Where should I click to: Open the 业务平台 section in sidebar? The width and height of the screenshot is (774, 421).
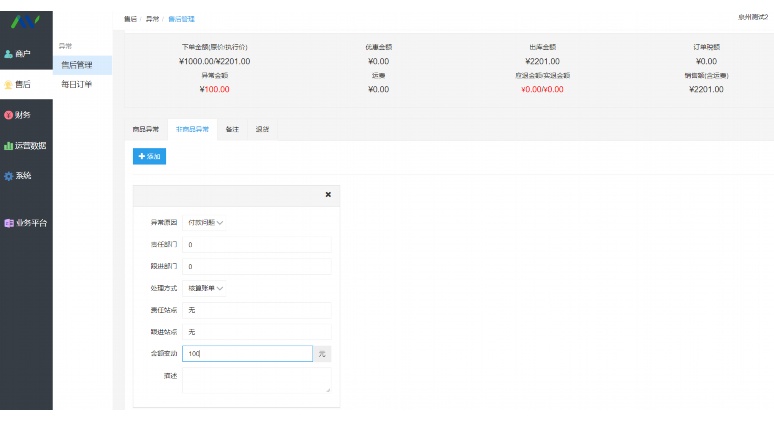coord(26,223)
